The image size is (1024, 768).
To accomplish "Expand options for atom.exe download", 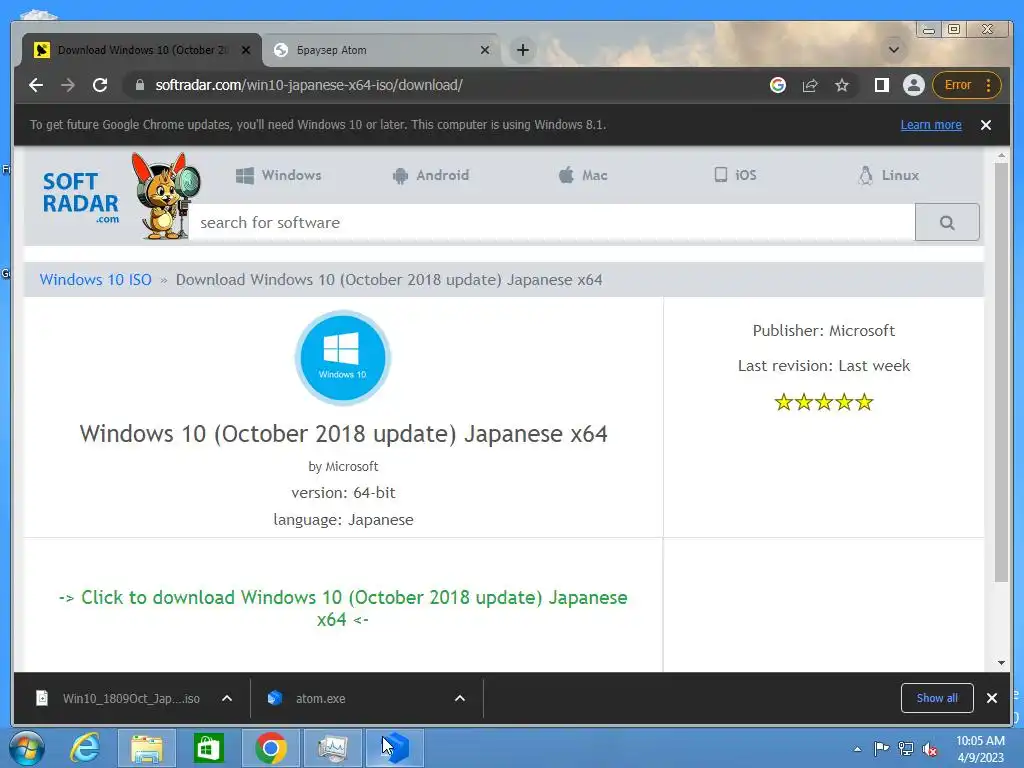I will click(x=460, y=698).
